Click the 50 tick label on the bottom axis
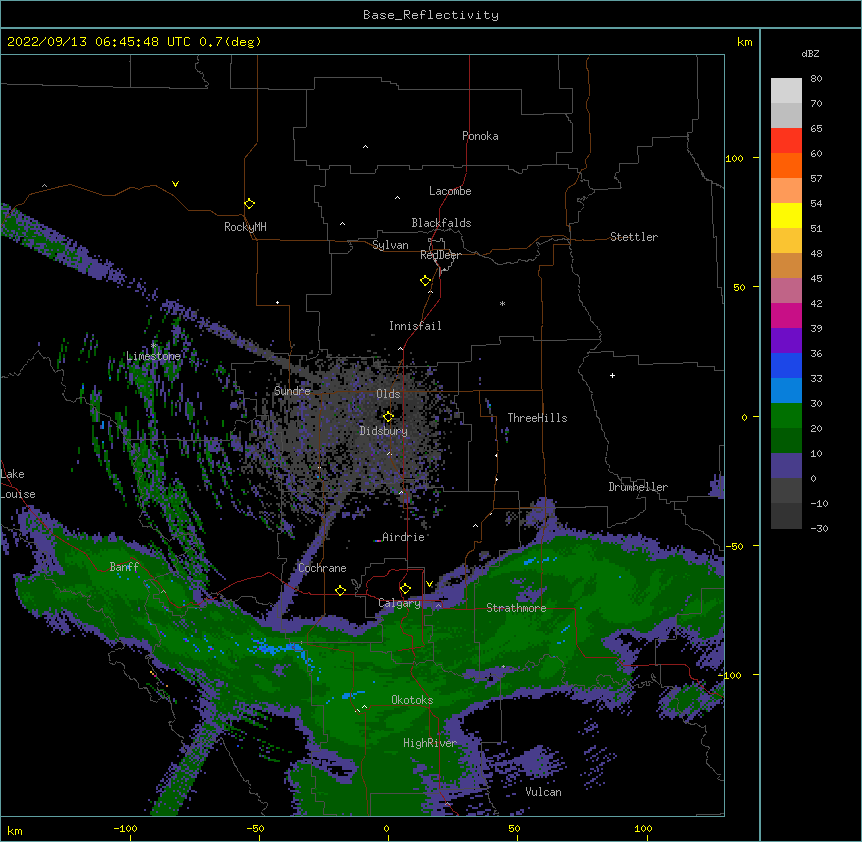The image size is (862, 842). point(514,828)
